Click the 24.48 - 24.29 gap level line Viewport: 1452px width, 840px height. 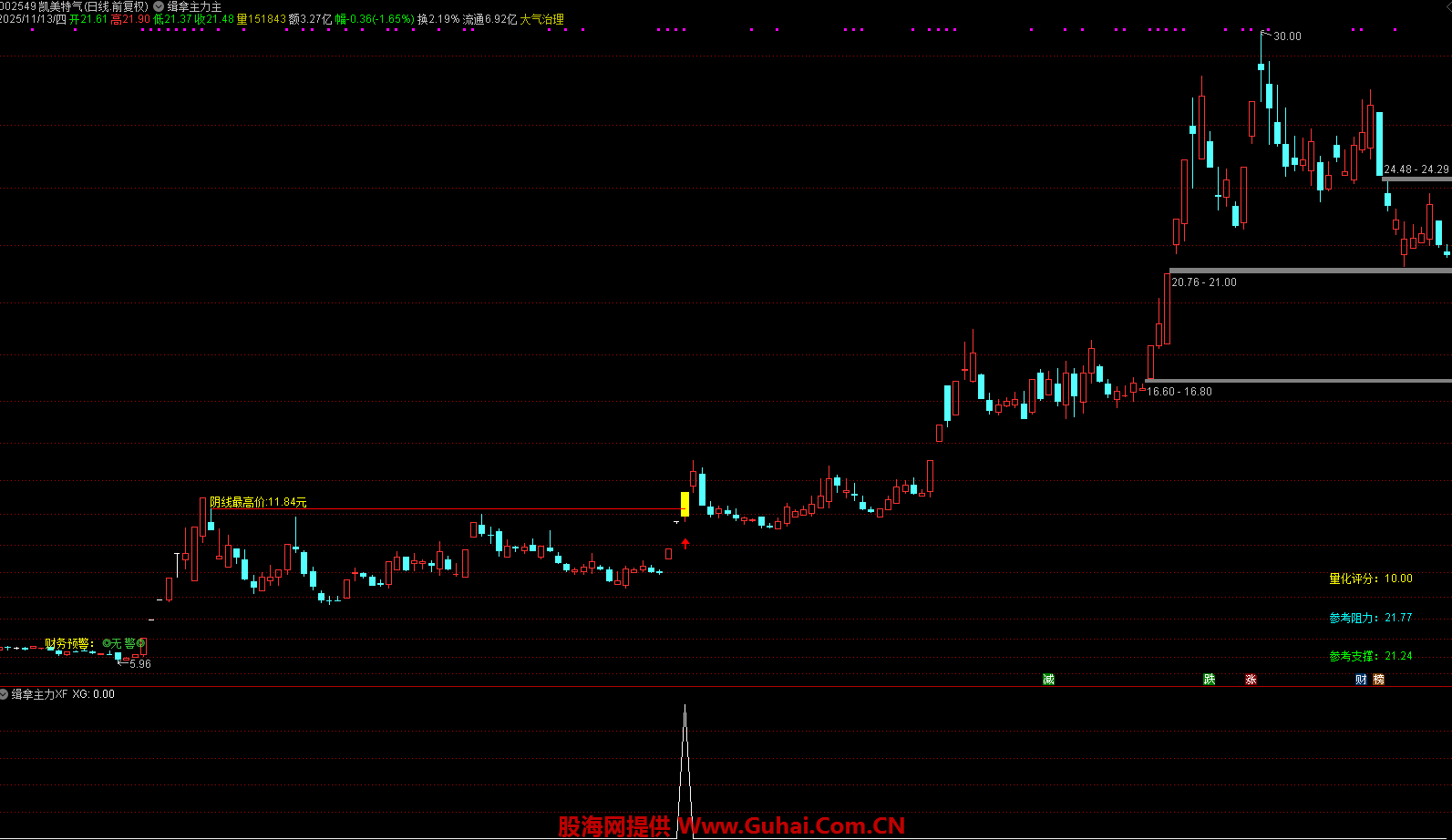coord(1416,179)
